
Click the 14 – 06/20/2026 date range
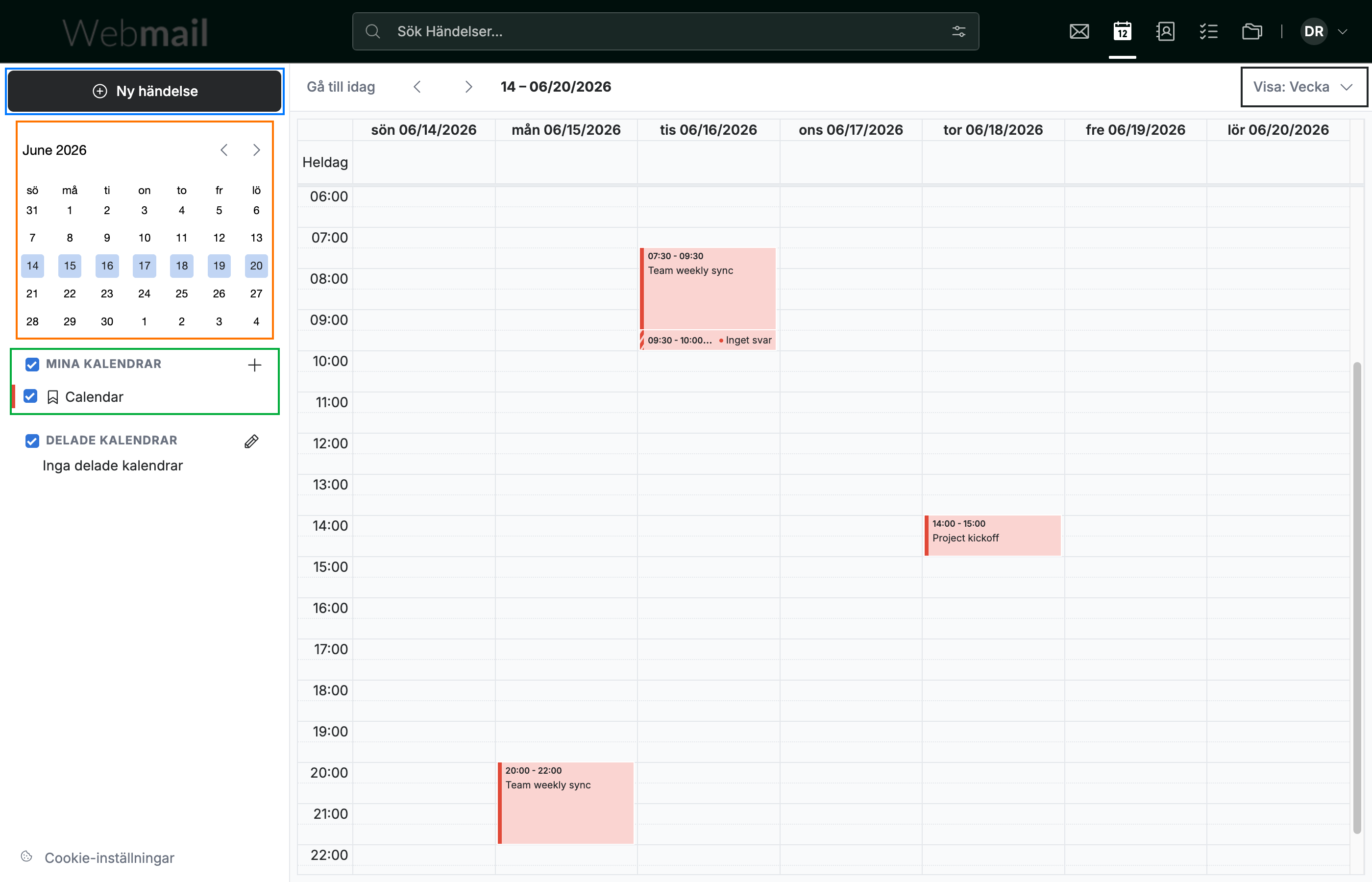556,86
